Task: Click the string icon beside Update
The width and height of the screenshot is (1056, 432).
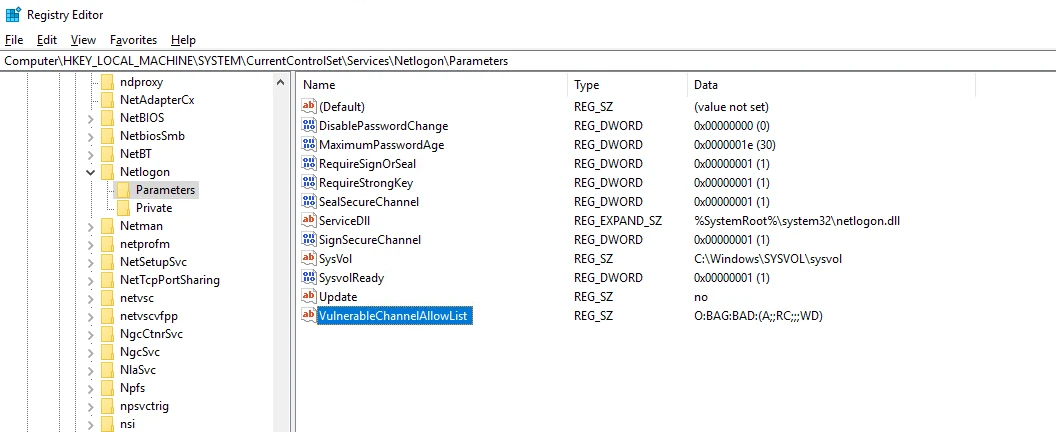Action: 308,297
